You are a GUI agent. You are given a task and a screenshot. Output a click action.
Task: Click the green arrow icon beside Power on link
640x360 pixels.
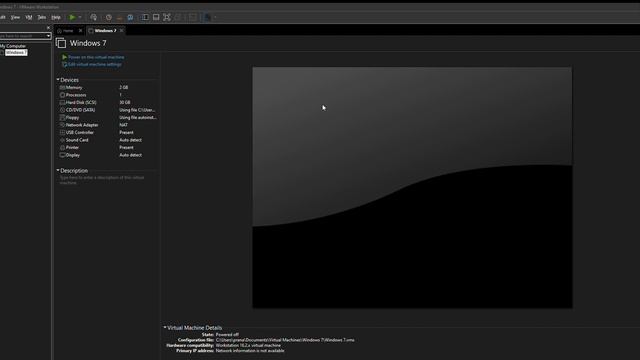pyautogui.click(x=64, y=57)
